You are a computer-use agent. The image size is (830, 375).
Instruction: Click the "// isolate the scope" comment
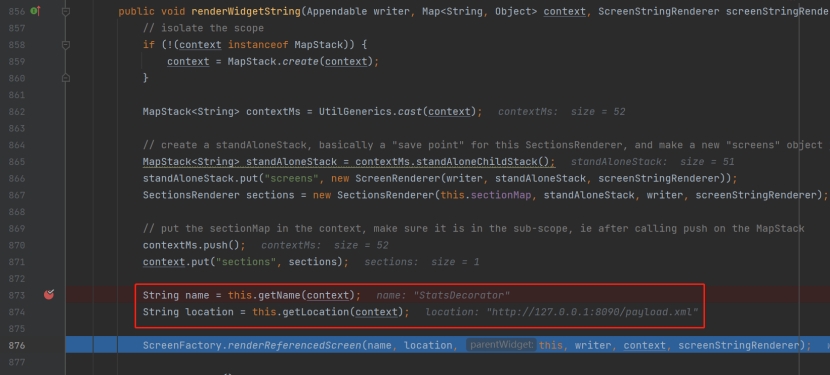point(203,28)
